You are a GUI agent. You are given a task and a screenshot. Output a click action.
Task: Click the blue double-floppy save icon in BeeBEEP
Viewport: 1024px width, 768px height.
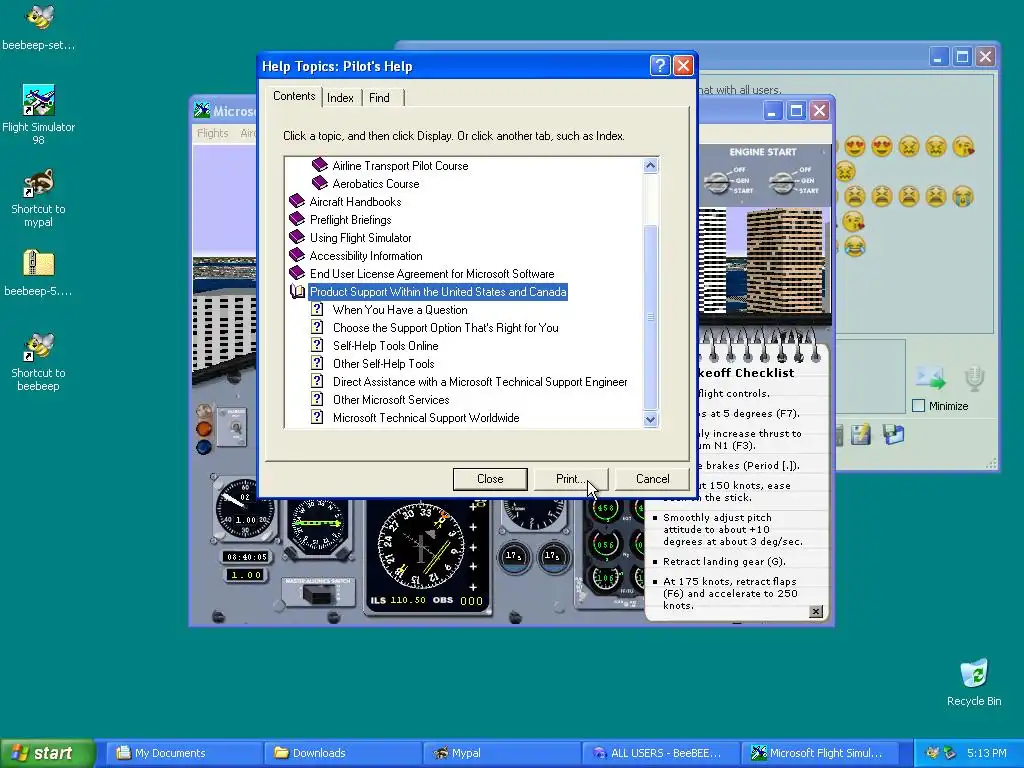click(893, 434)
